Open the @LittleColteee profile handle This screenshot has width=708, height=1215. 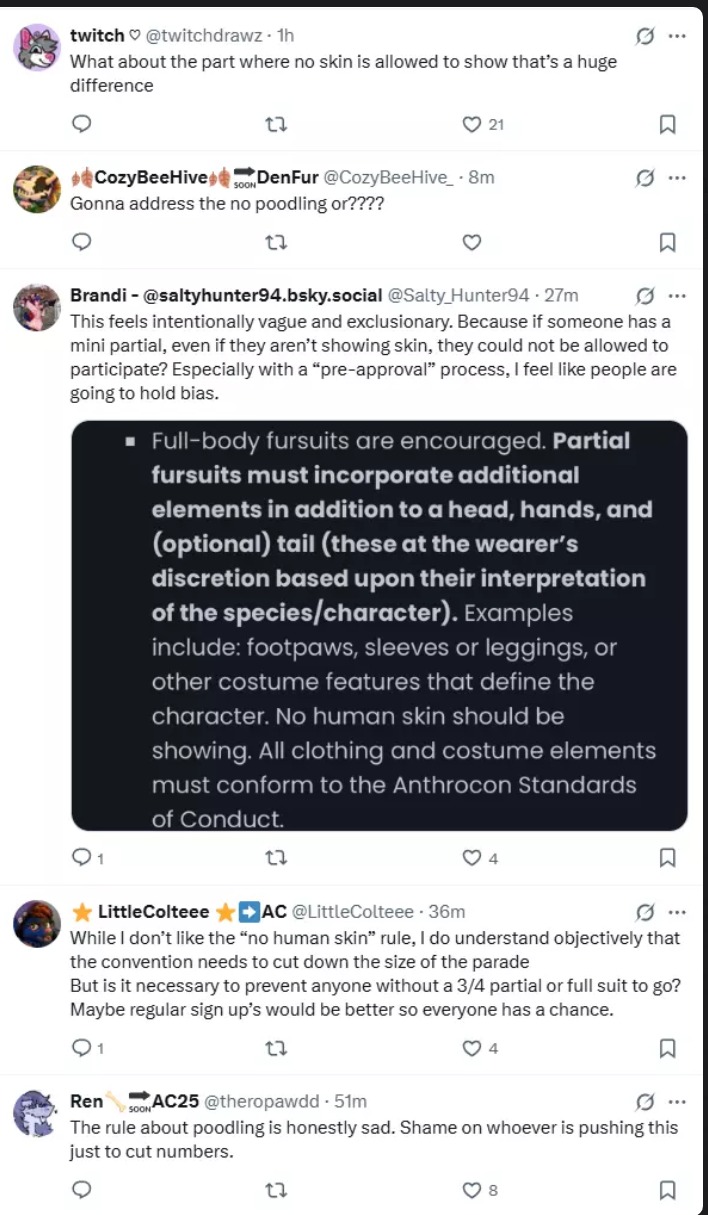click(352, 911)
